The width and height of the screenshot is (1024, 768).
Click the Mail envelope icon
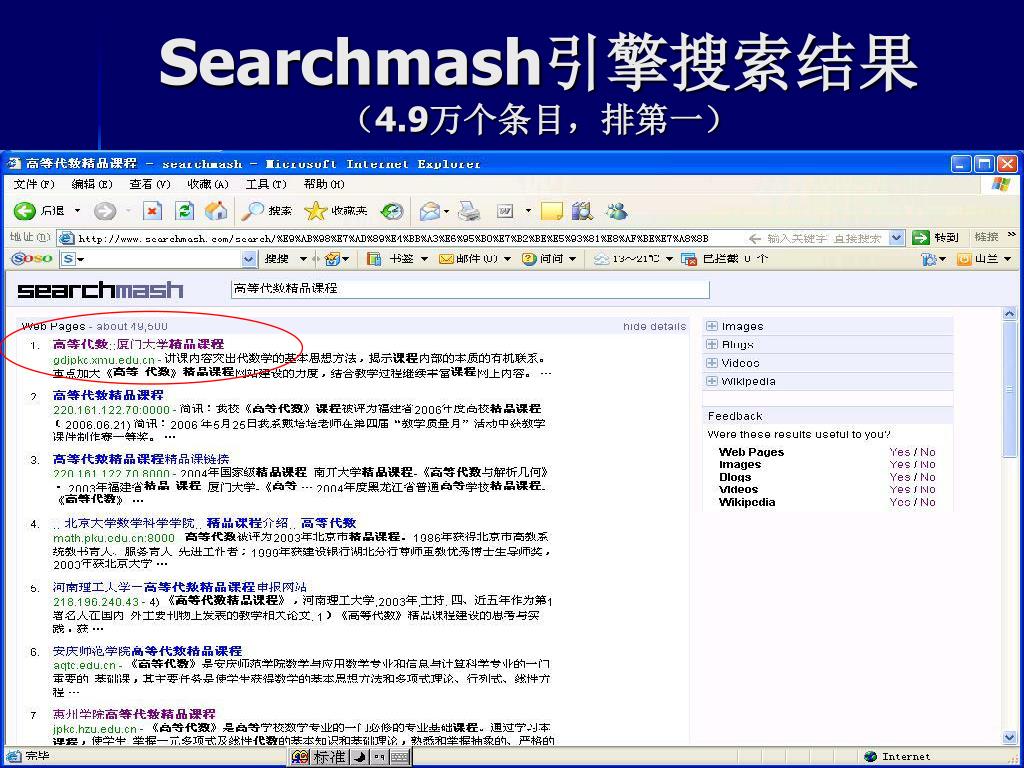(429, 210)
